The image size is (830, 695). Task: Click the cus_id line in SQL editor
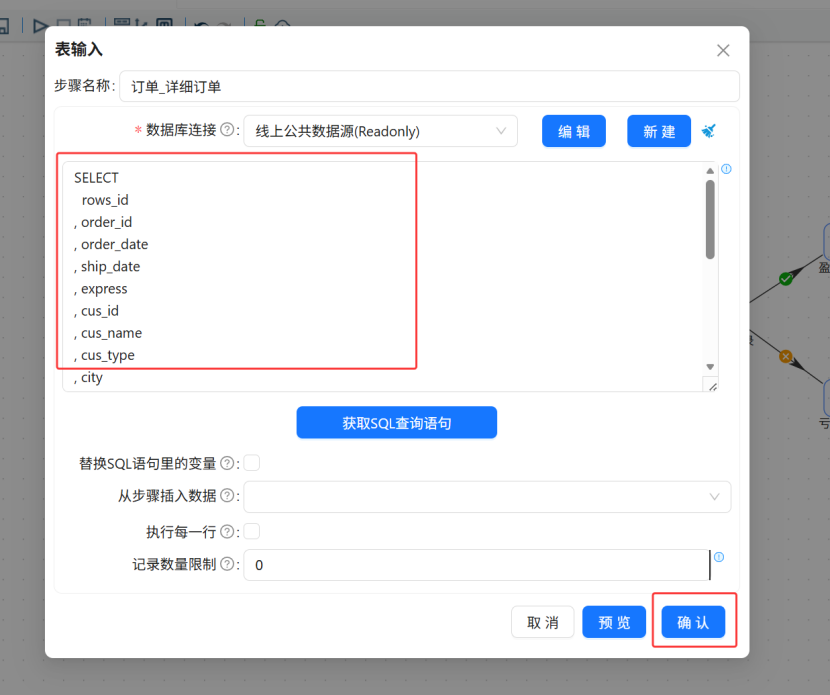[x=96, y=311]
